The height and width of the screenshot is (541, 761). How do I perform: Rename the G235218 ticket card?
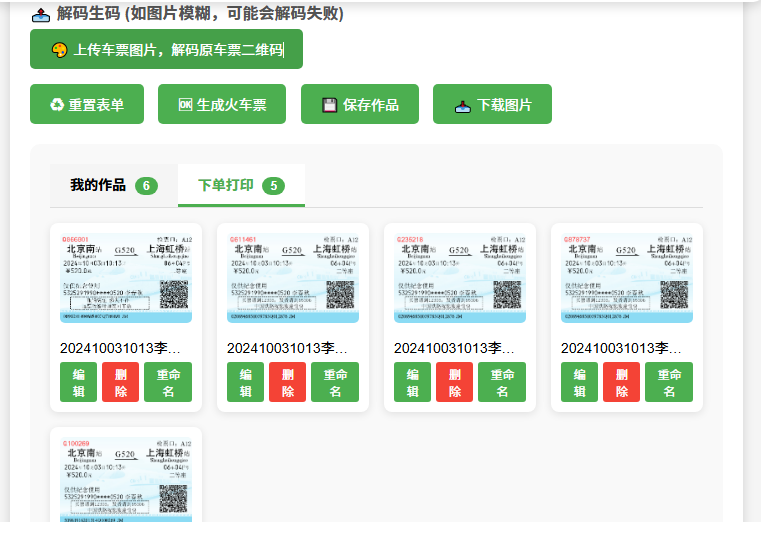click(x=502, y=382)
